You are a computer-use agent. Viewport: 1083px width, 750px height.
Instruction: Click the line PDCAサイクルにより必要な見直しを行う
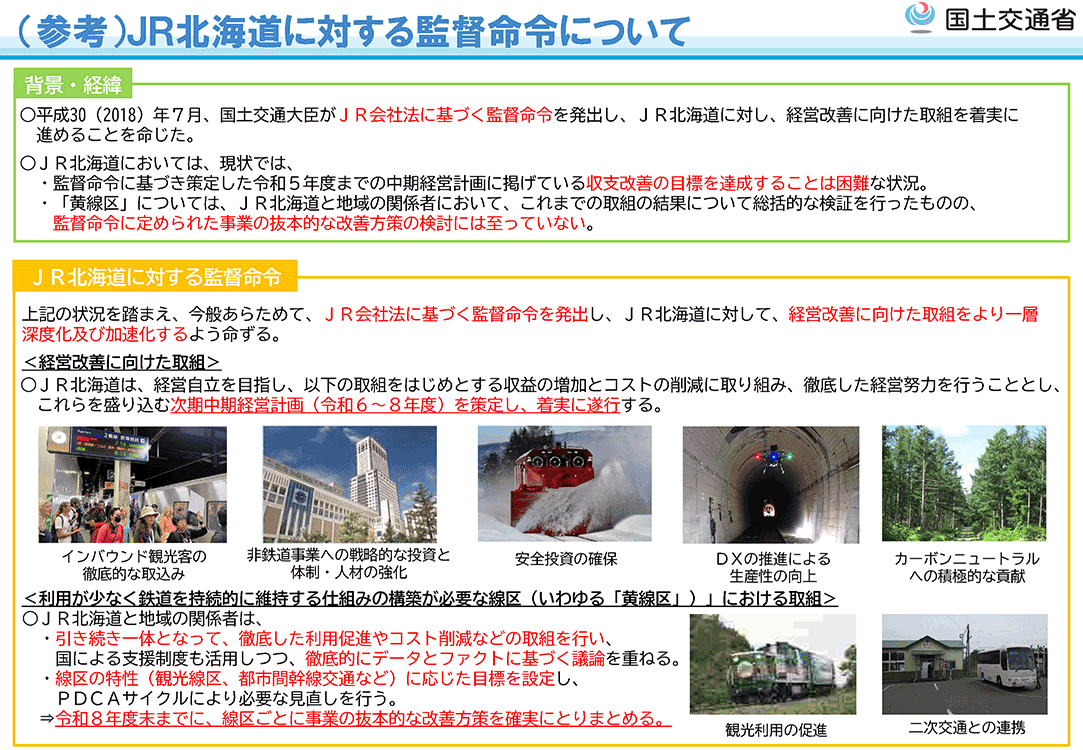point(227,698)
